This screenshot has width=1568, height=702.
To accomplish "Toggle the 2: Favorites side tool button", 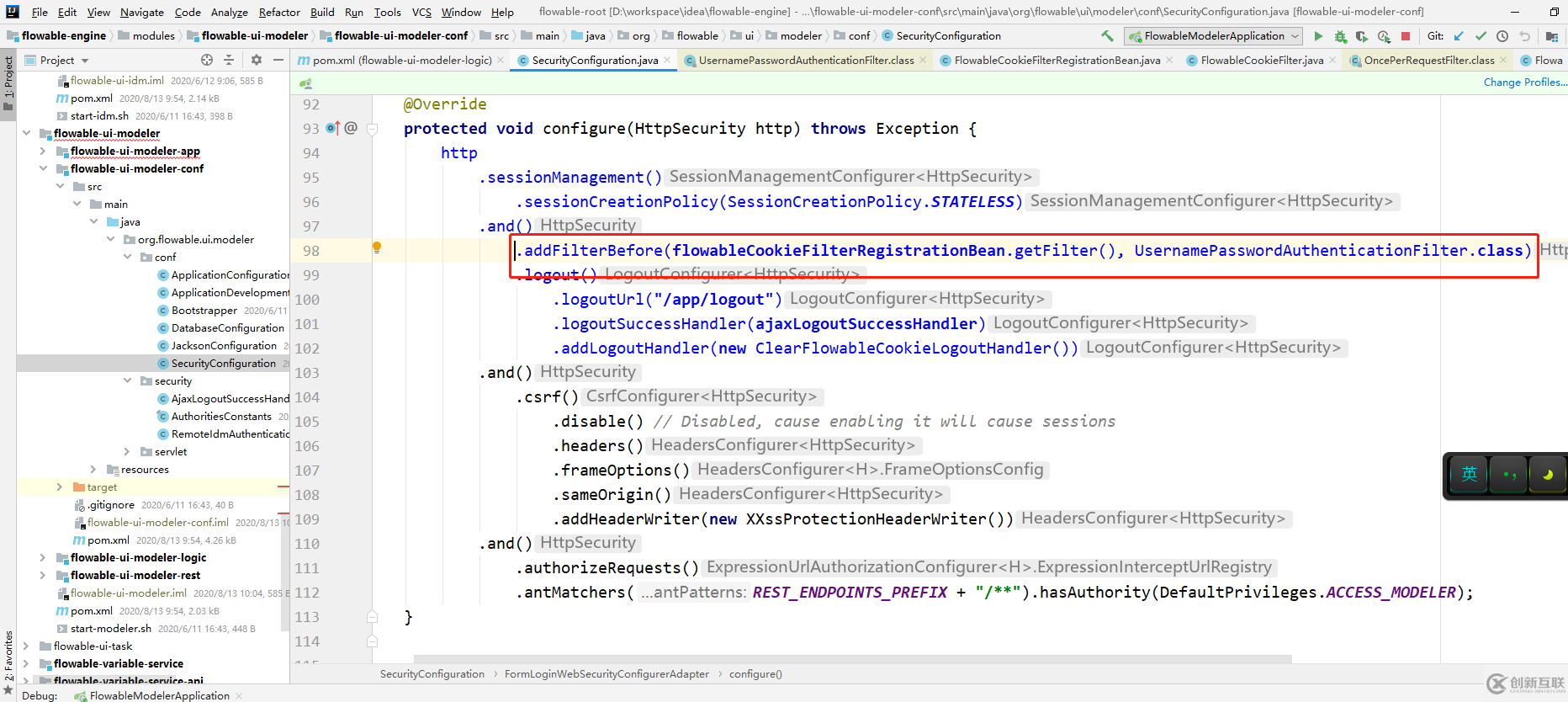I will pyautogui.click(x=8, y=664).
